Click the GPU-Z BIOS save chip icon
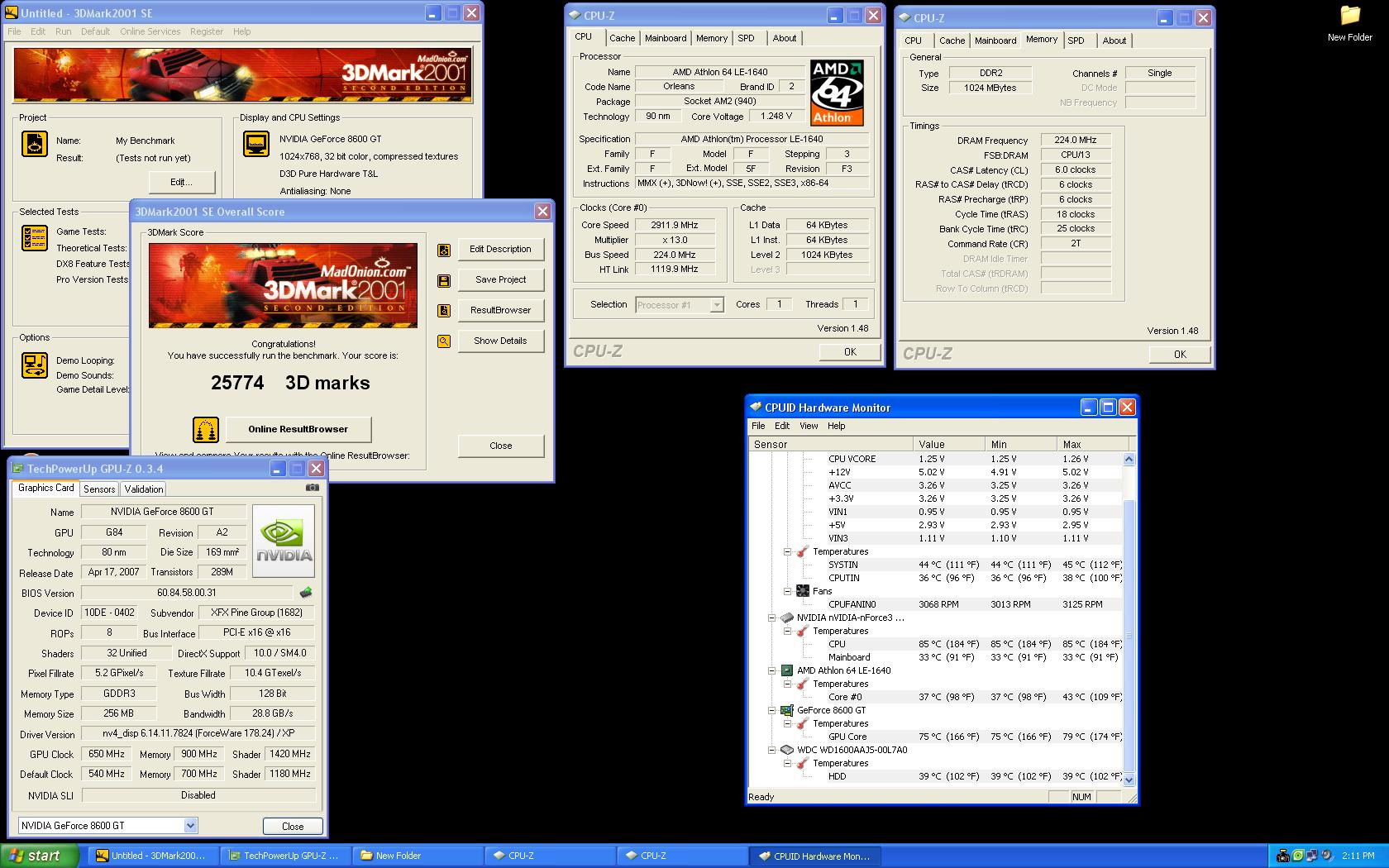Image resolution: width=1389 pixels, height=868 pixels. pyautogui.click(x=306, y=593)
